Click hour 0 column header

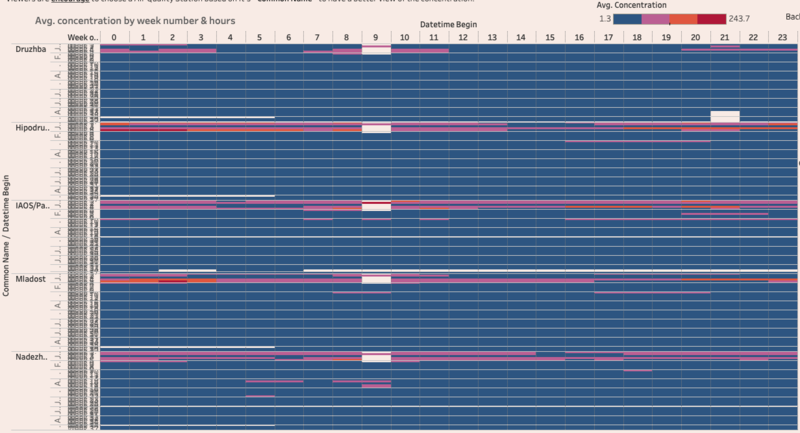pyautogui.click(x=114, y=37)
